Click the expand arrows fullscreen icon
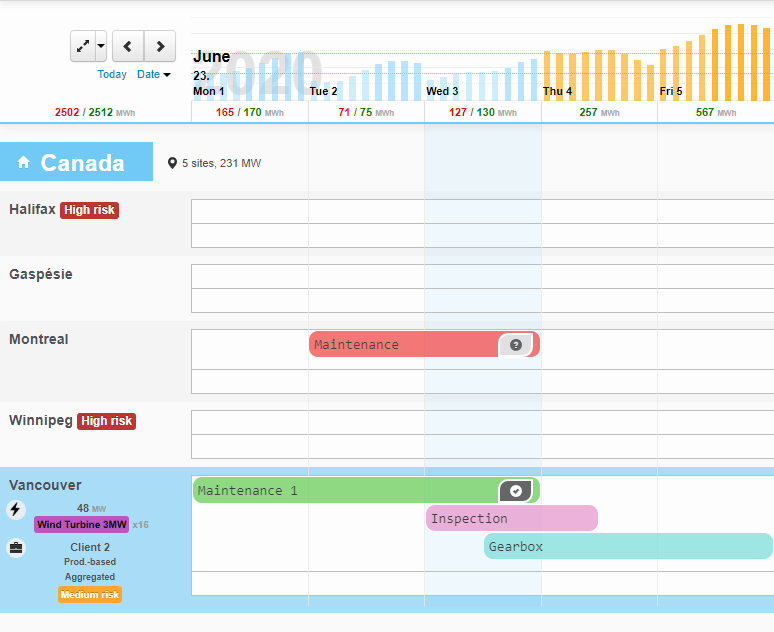774x632 pixels. [83, 46]
